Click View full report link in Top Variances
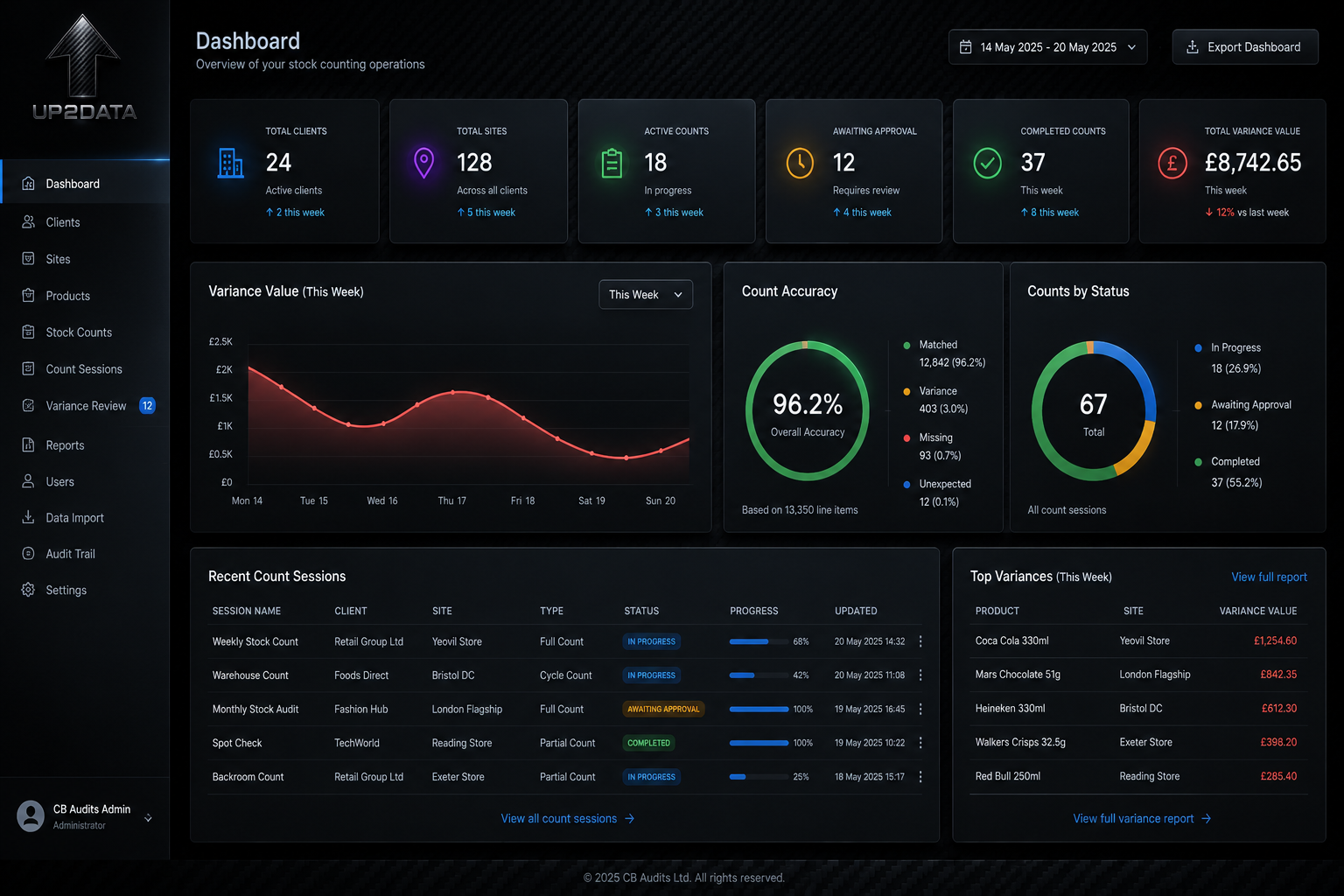 pyautogui.click(x=1269, y=577)
